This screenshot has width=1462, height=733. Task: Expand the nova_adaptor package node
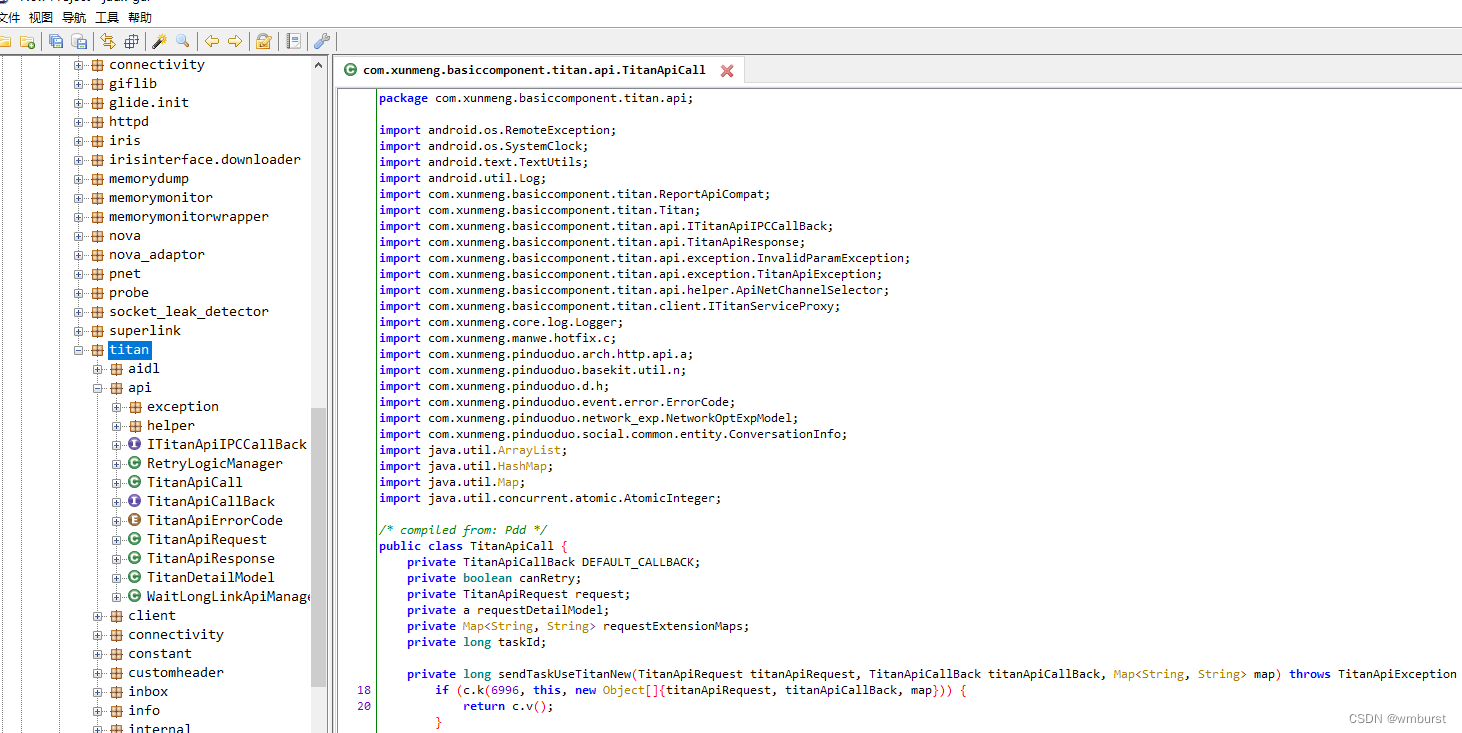pos(79,255)
